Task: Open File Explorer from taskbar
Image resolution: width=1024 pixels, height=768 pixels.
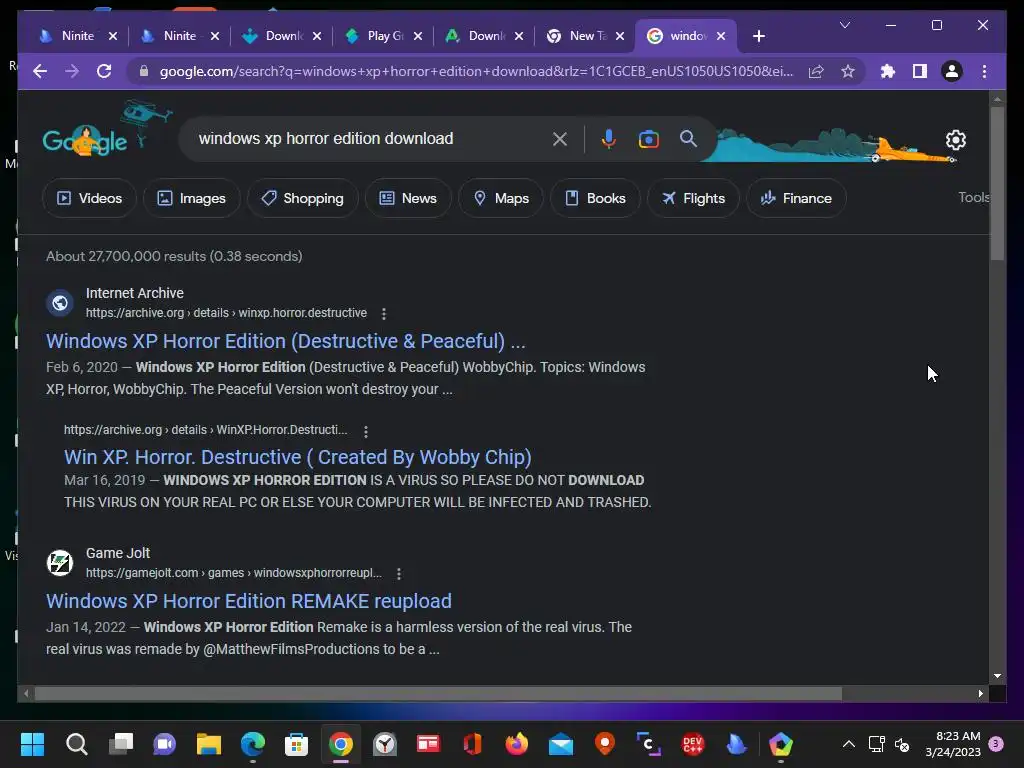Action: [x=209, y=744]
